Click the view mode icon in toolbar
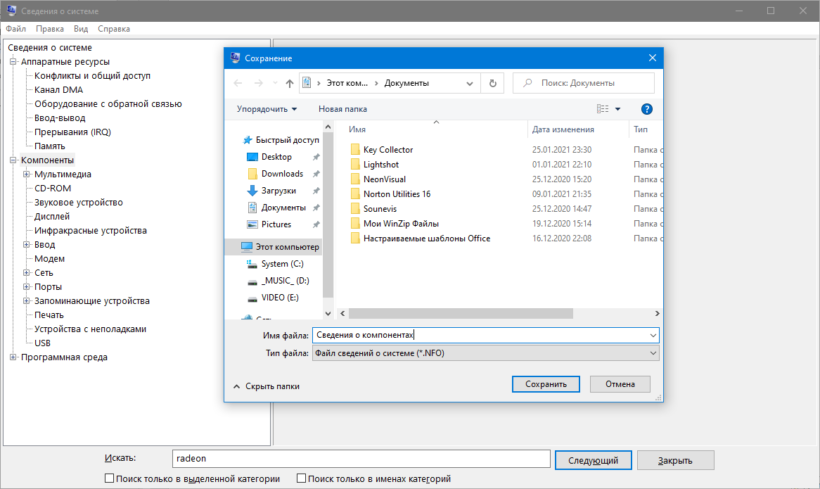 (x=603, y=108)
